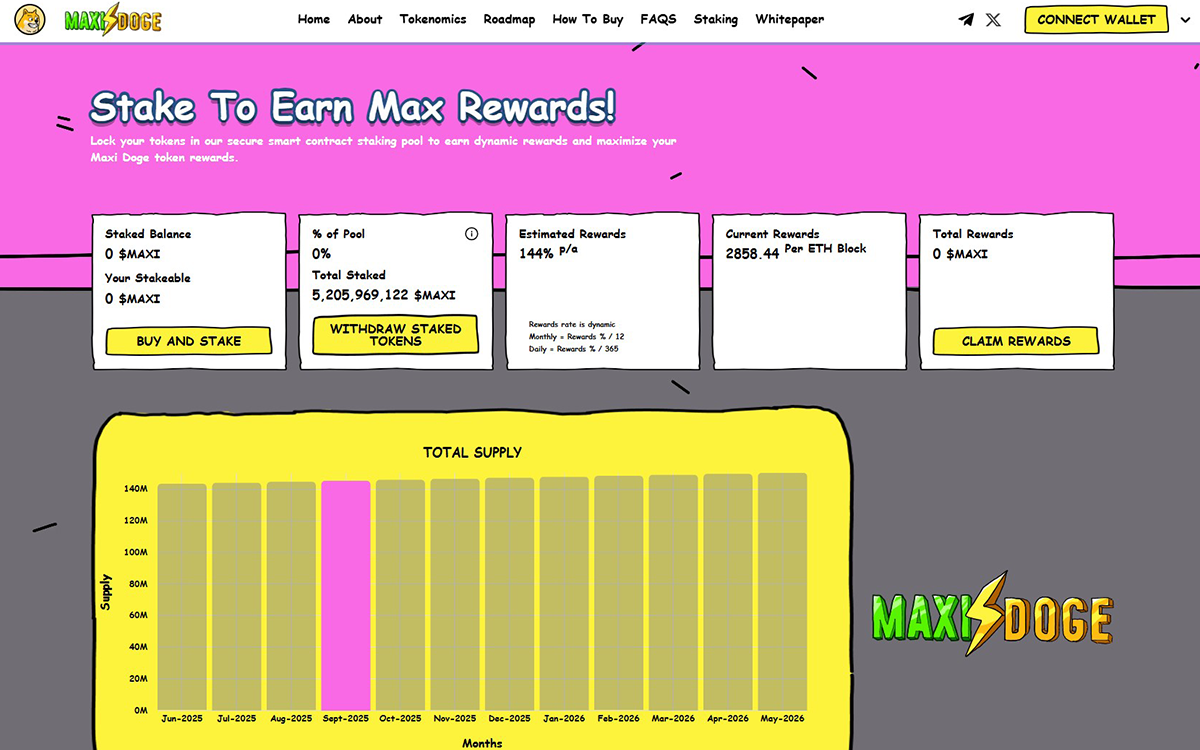The height and width of the screenshot is (750, 1200).
Task: Open the Telegram channel icon
Action: [965, 20]
